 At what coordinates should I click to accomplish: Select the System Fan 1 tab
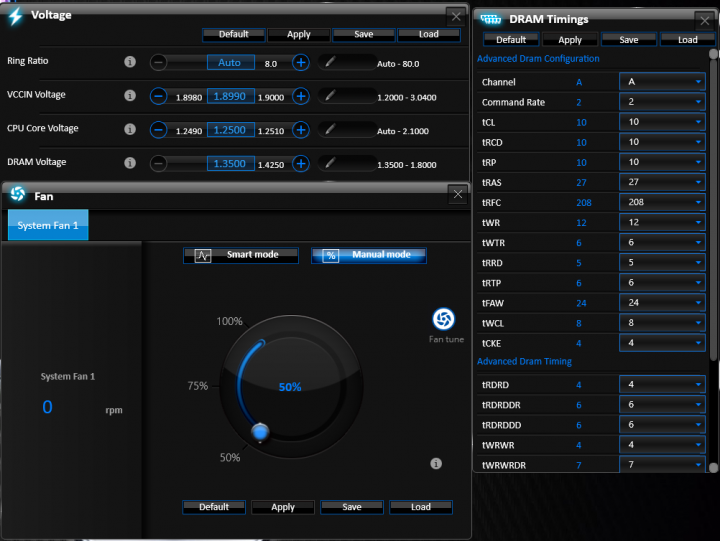[48, 225]
